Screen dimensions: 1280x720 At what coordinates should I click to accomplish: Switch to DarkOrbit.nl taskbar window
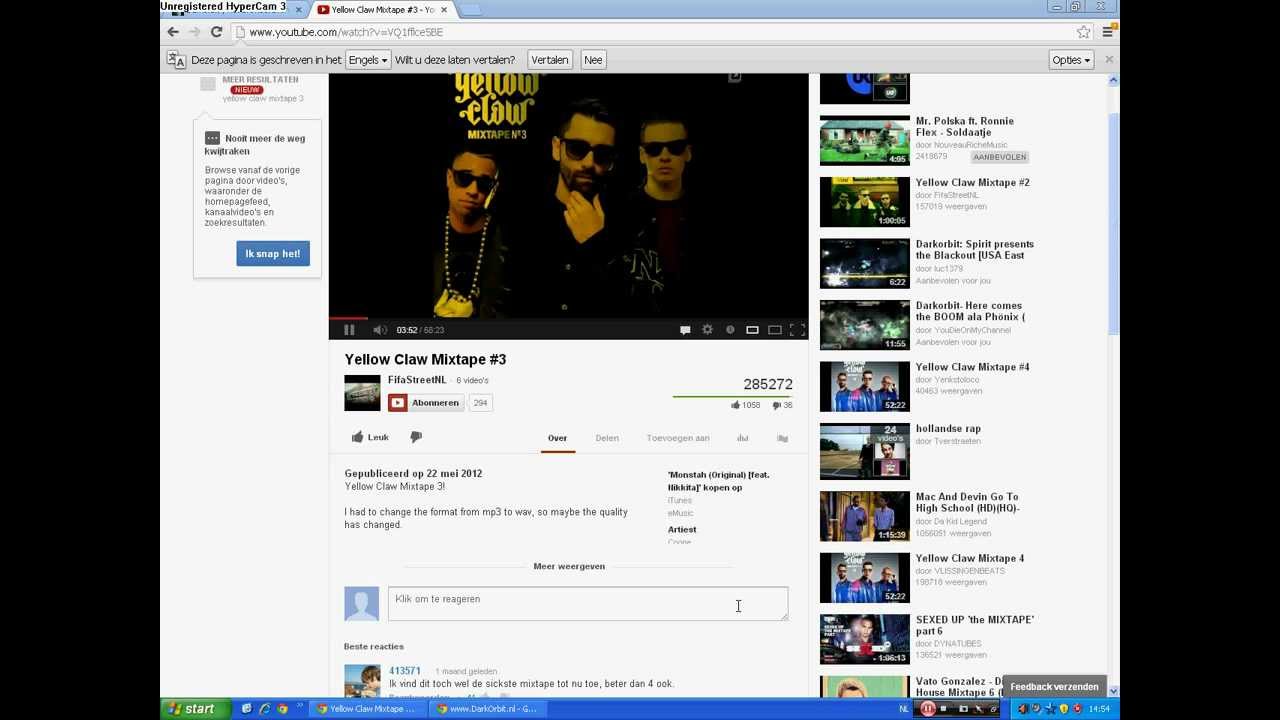(487, 709)
